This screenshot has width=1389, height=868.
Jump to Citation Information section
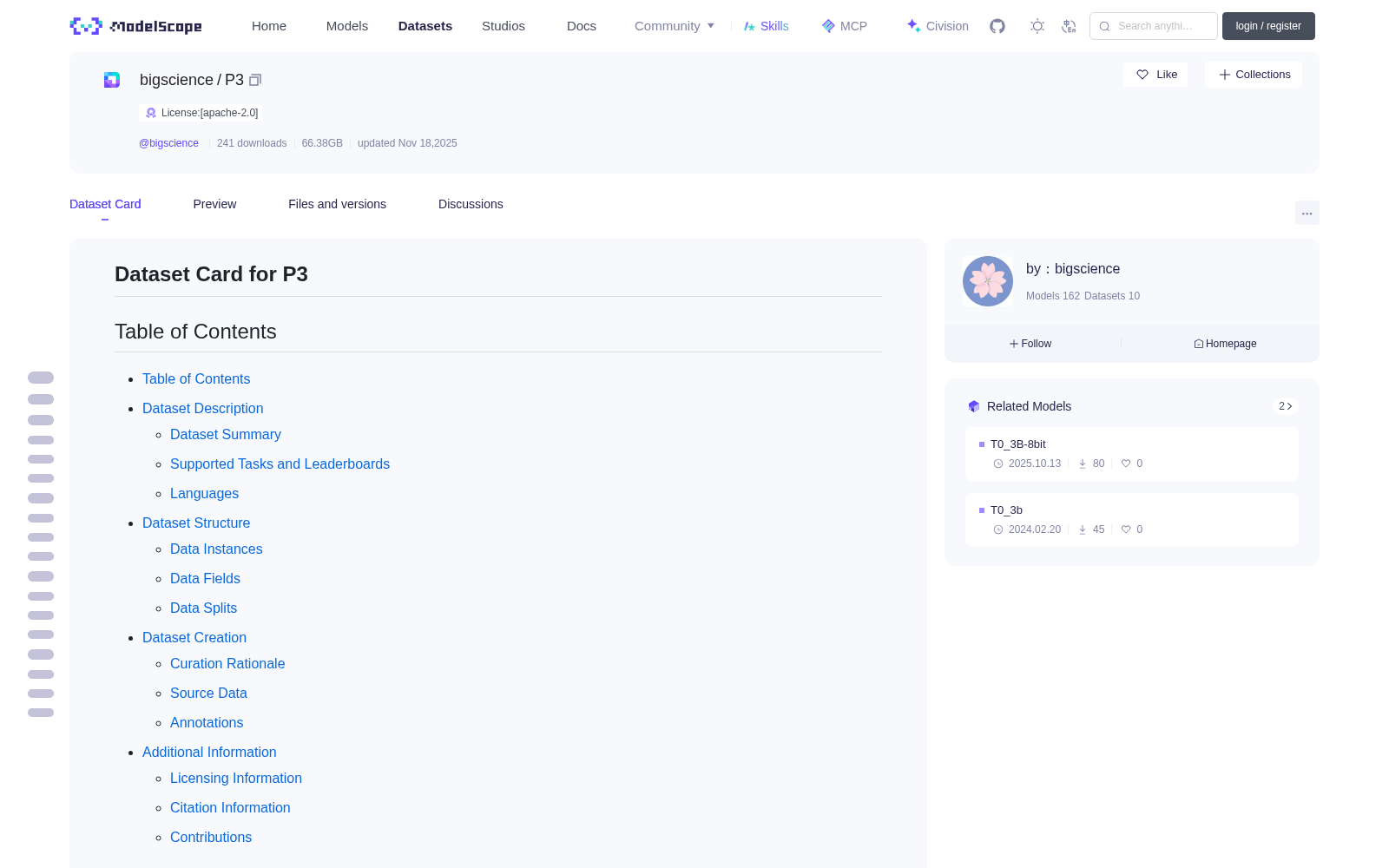(230, 807)
